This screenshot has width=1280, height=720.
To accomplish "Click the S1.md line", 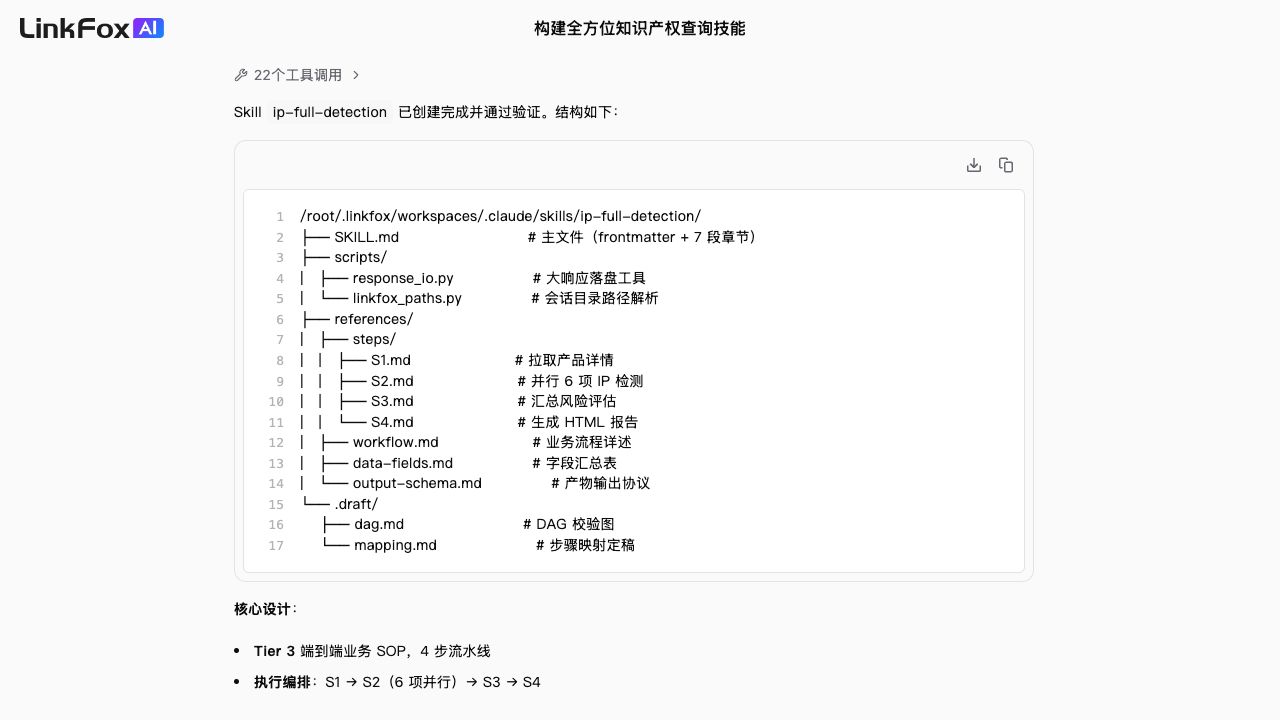I will coord(457,360).
